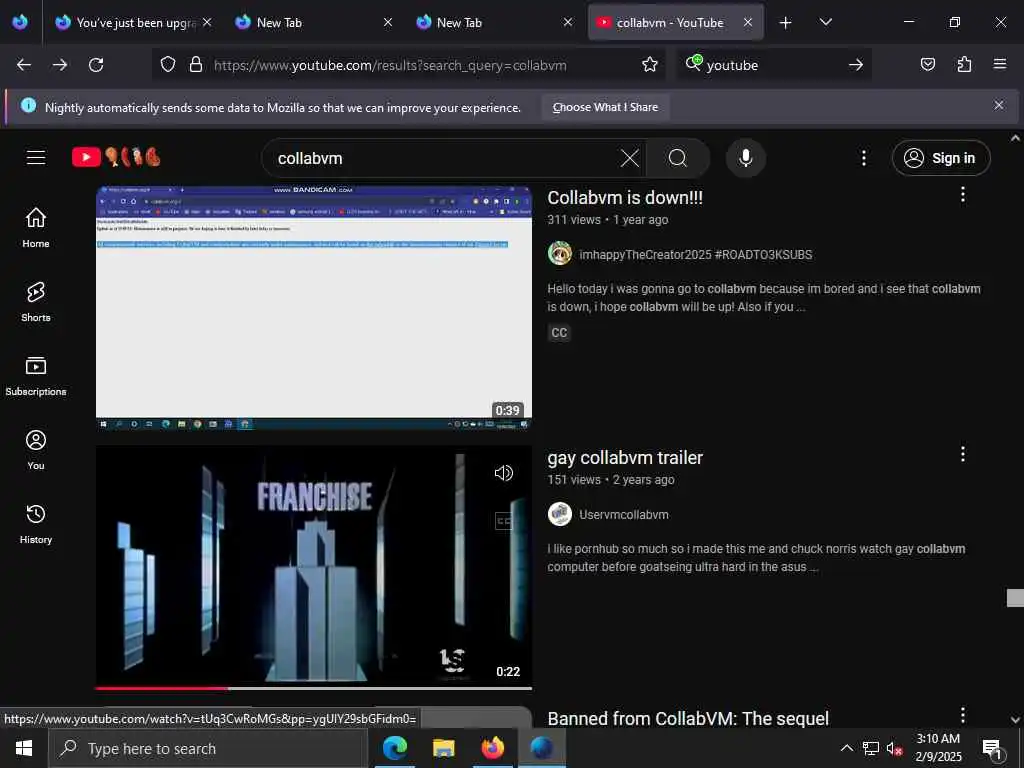Run YouTube search with magnifier button
This screenshot has height=768, width=1024.
[x=678, y=158]
